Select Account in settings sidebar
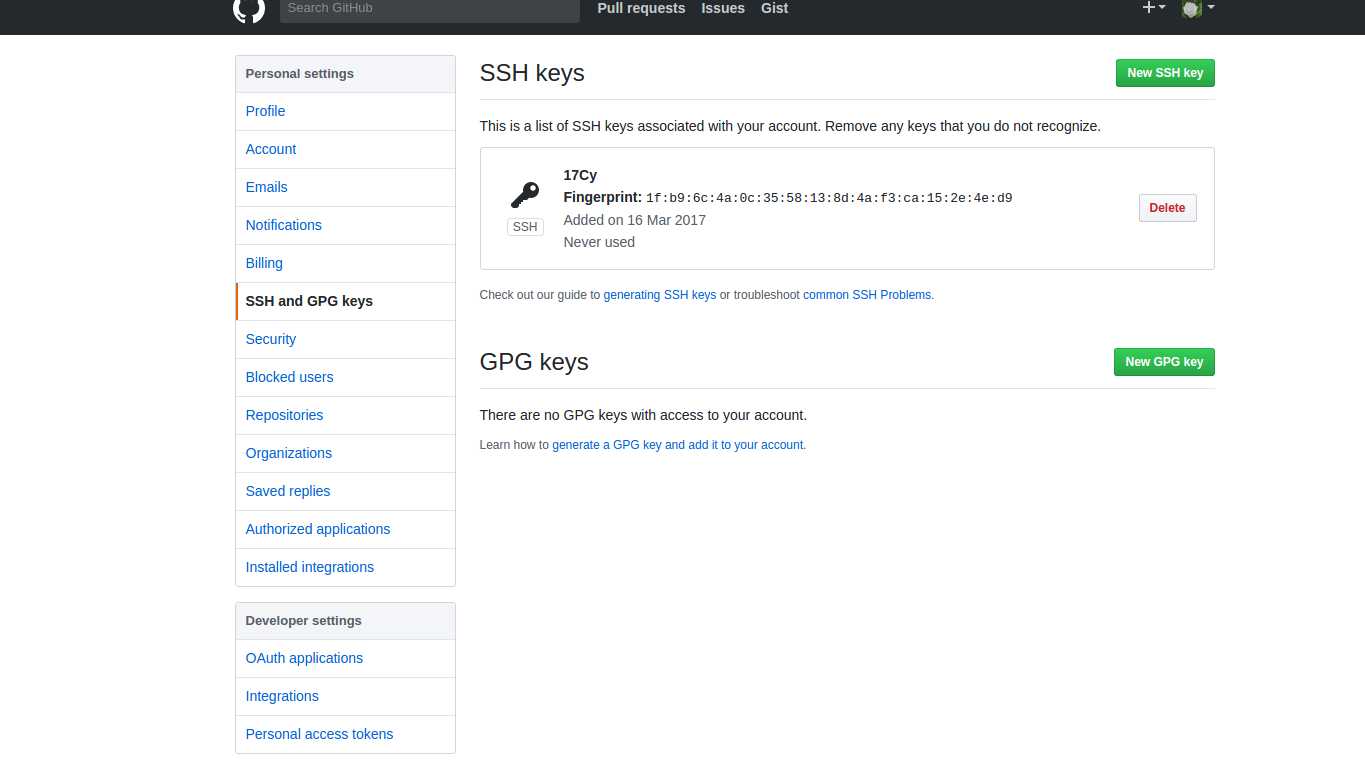1365x772 pixels. (345, 149)
